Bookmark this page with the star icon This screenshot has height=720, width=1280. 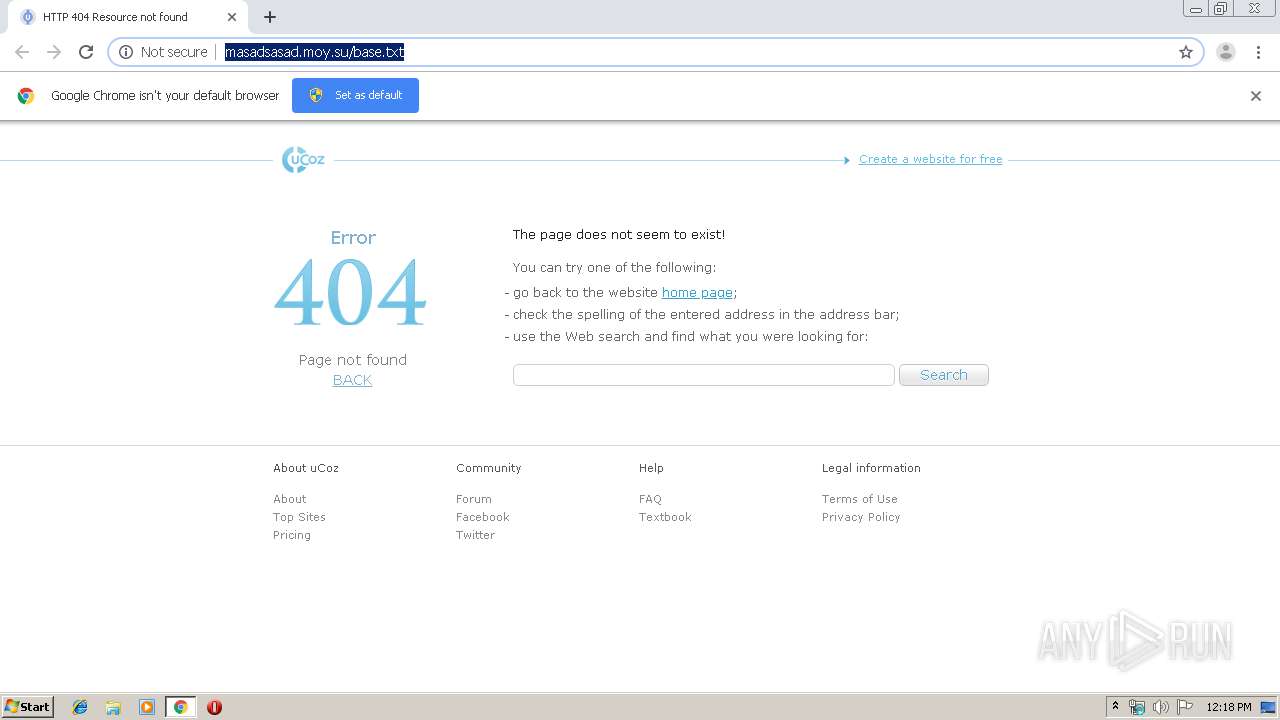pyautogui.click(x=1186, y=52)
